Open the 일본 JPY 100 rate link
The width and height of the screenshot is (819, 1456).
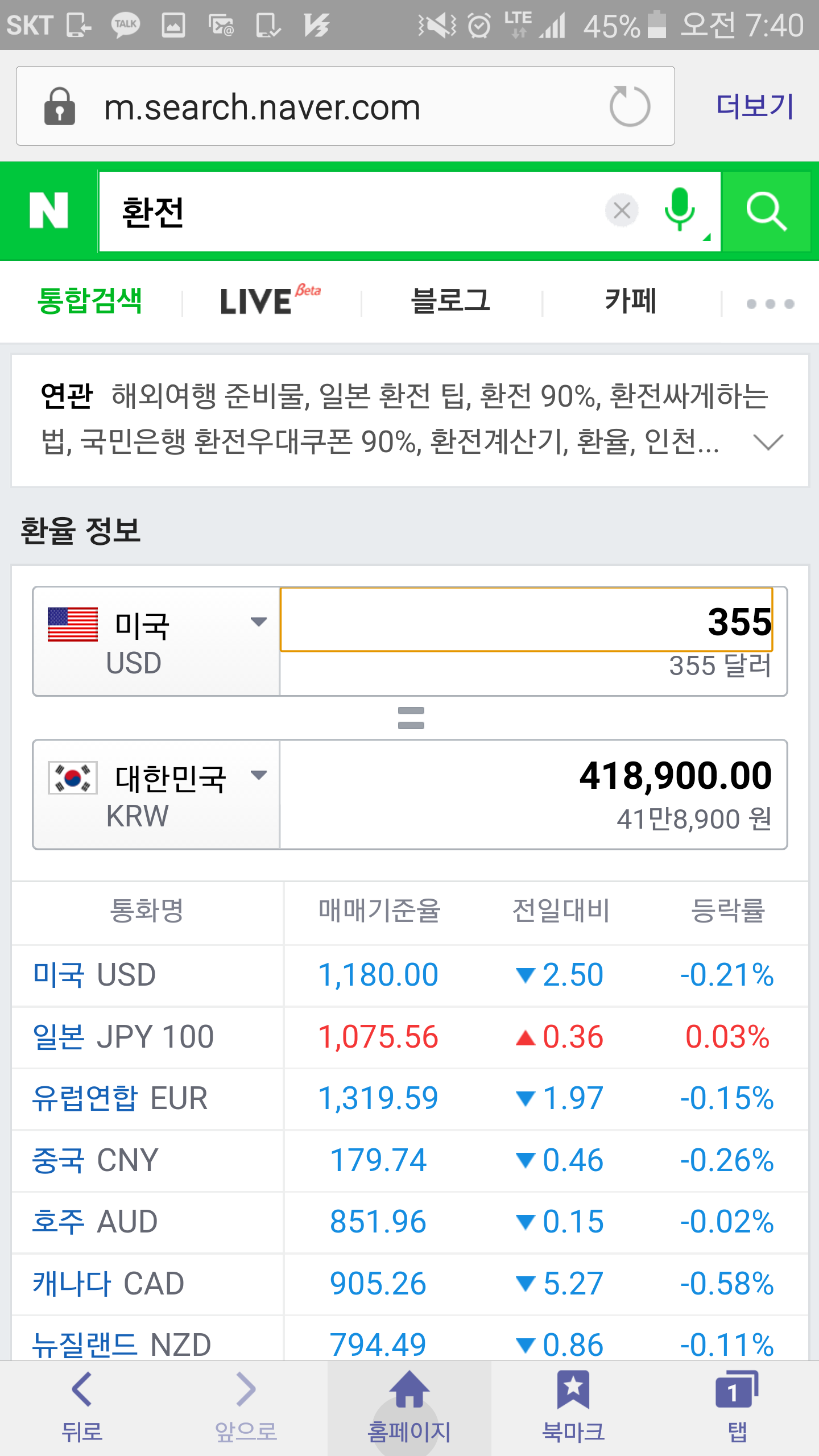click(123, 1036)
